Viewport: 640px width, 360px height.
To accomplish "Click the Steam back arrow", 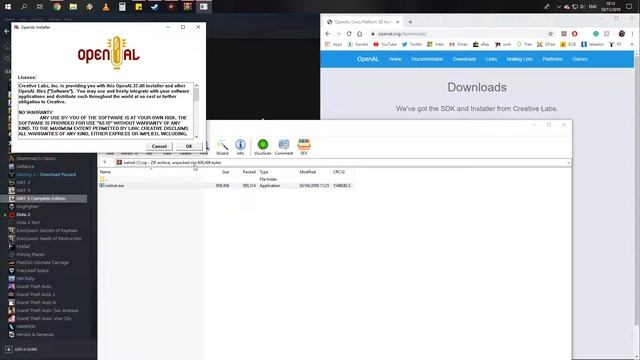I will (7, 31).
